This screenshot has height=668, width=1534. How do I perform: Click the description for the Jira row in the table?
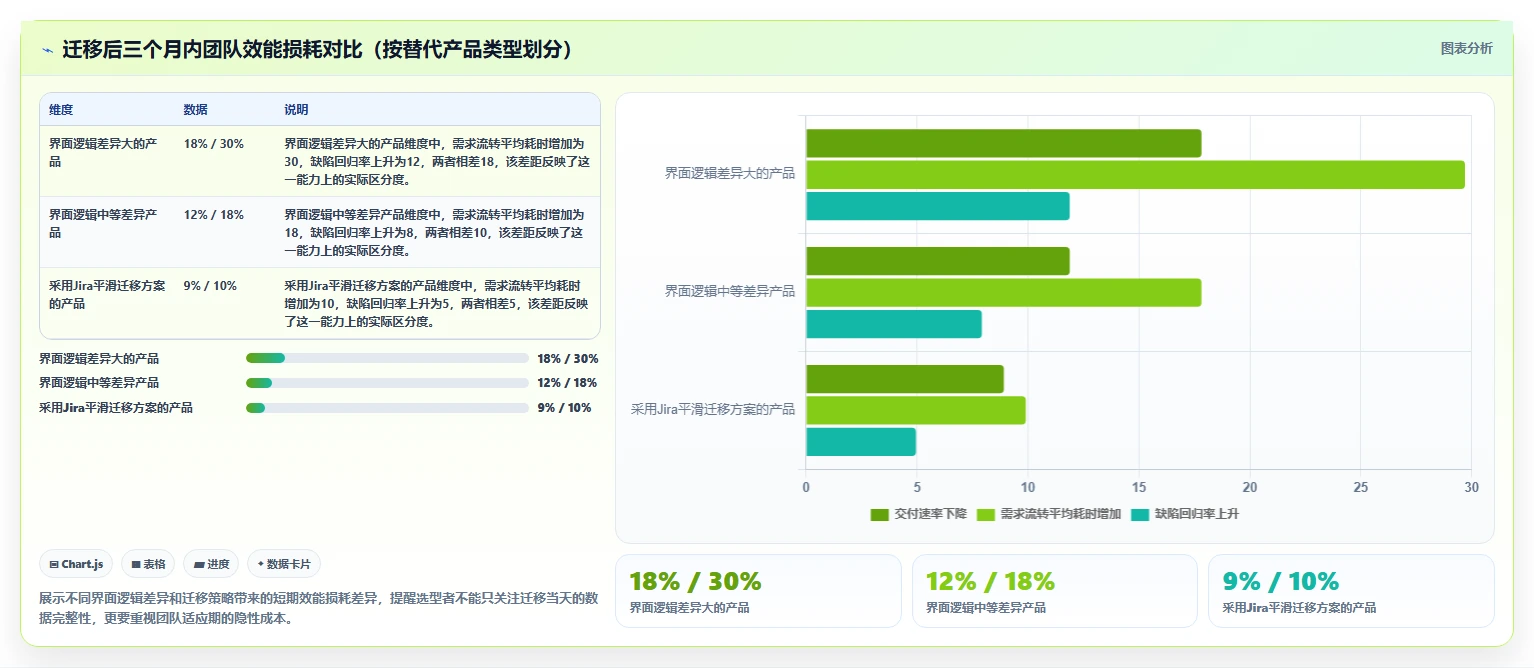(437, 304)
